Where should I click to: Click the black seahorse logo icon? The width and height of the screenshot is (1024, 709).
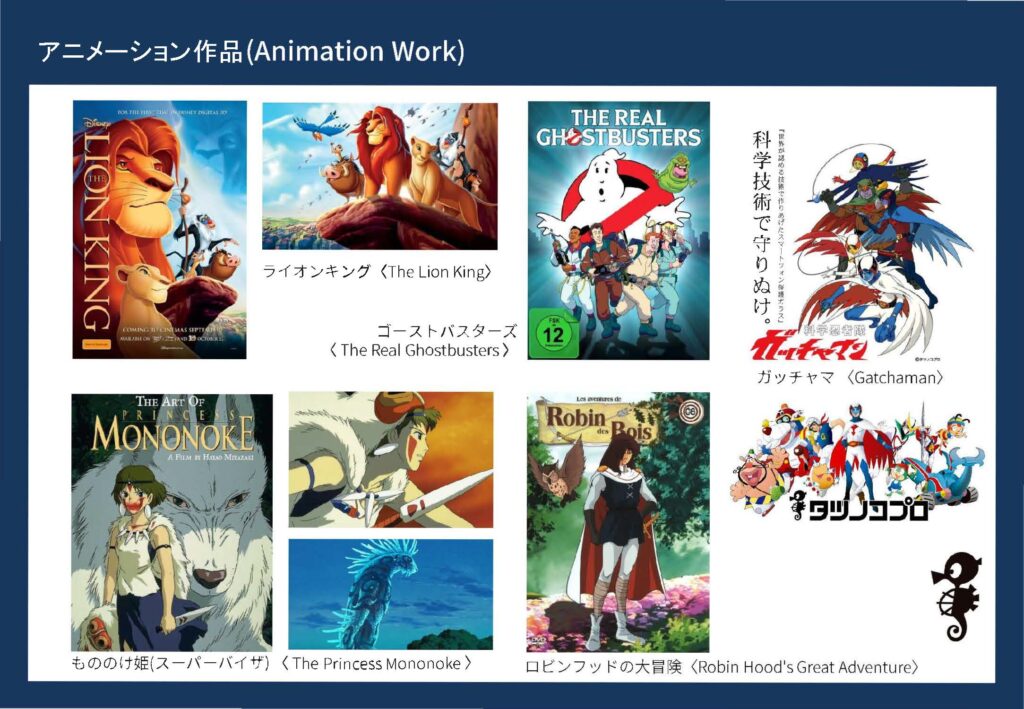tap(956, 595)
